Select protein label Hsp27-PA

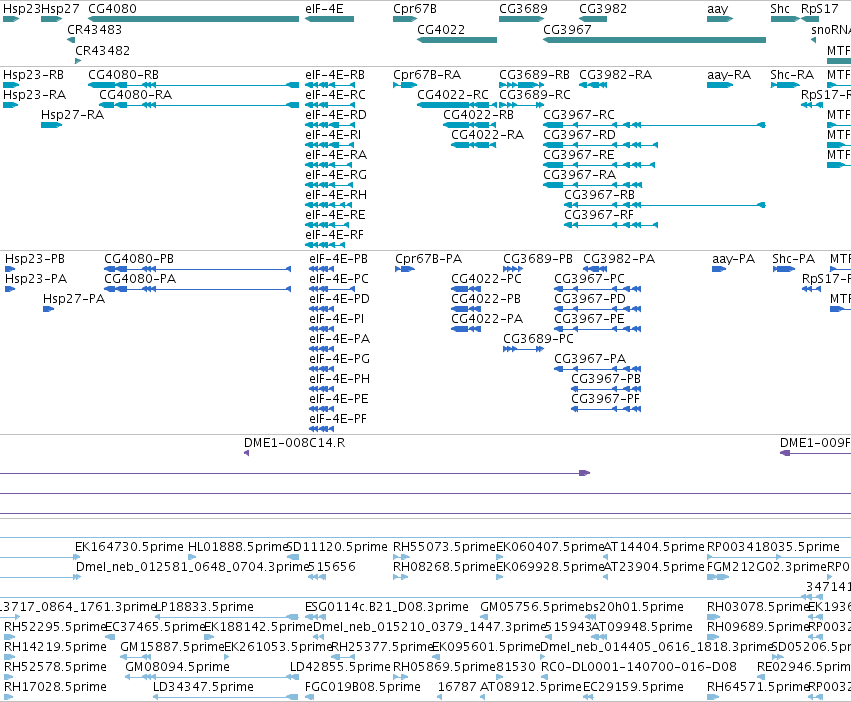[x=74, y=299]
